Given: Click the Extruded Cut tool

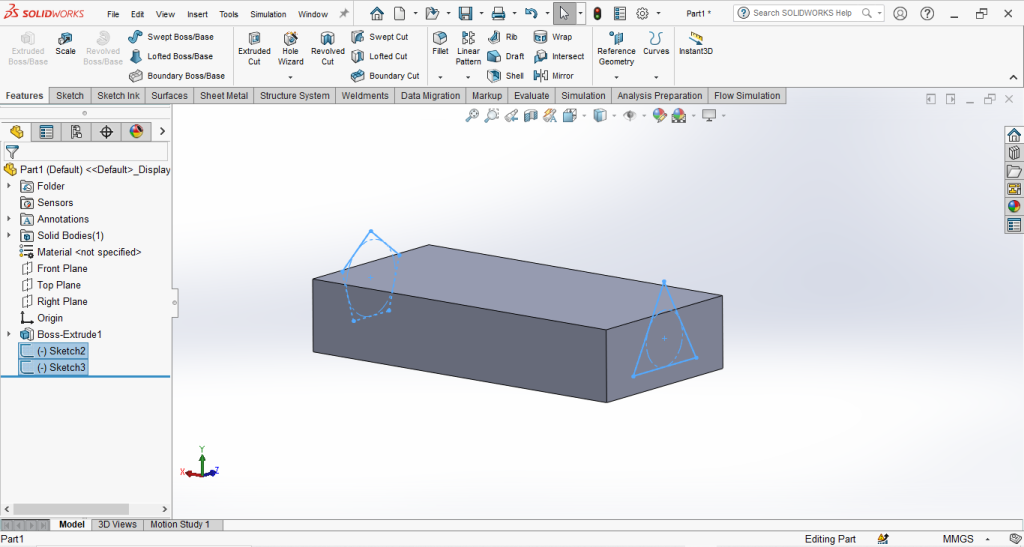Looking at the screenshot, I should coord(254,44).
